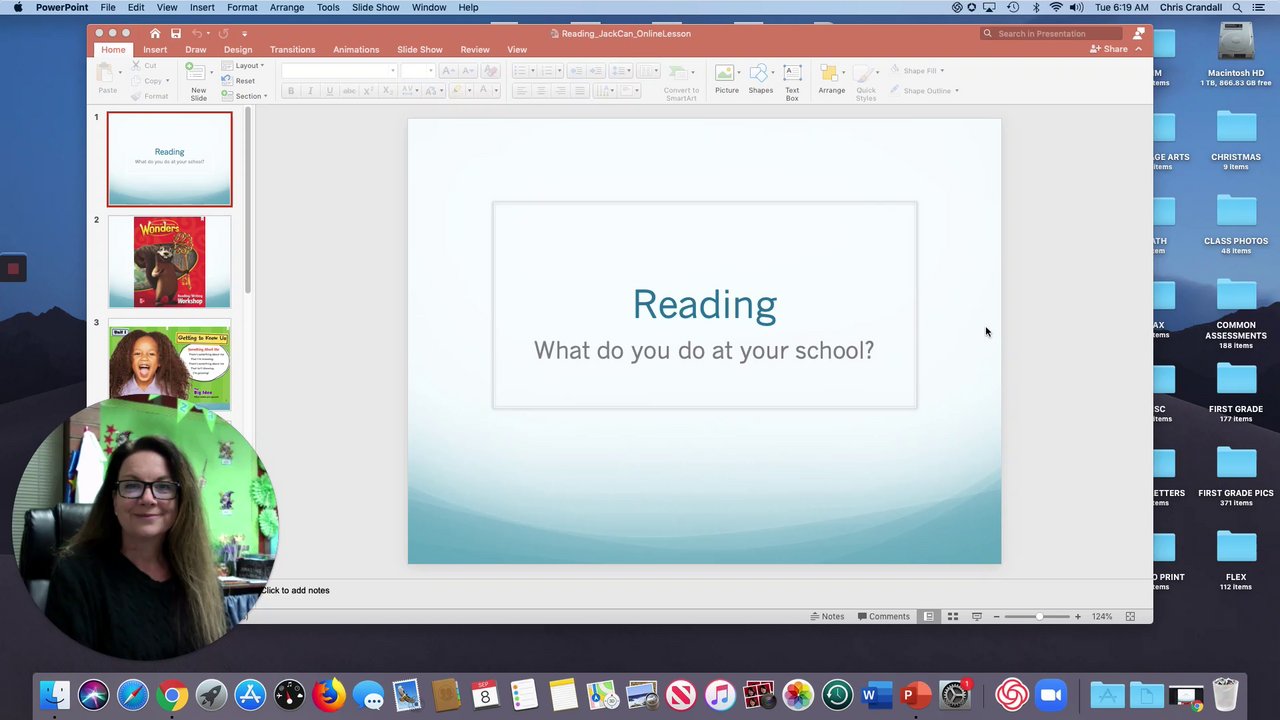Click the Quick Styles button
Screen dimensions: 1280x720
click(x=866, y=82)
